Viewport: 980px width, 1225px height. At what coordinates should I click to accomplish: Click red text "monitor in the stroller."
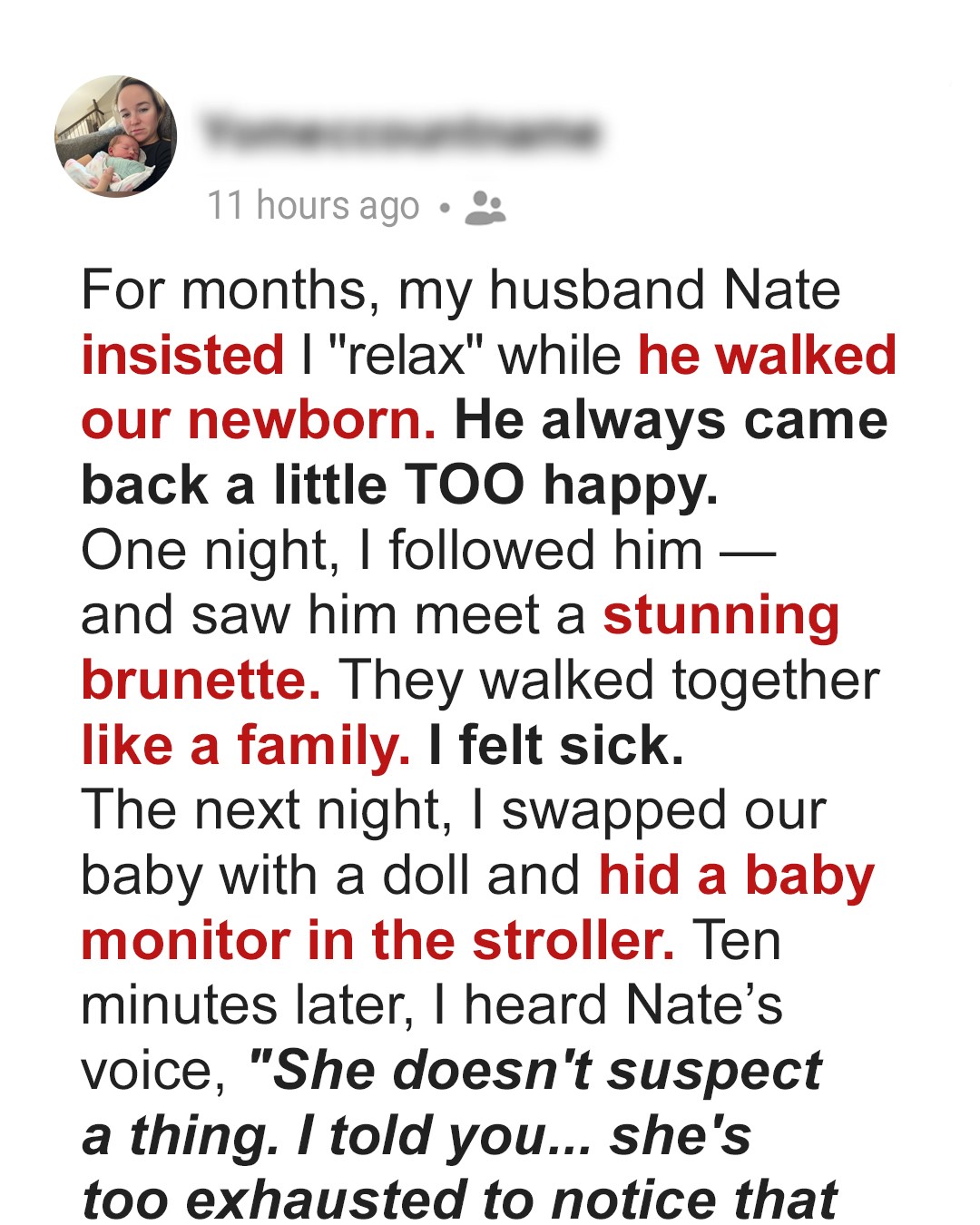click(377, 941)
